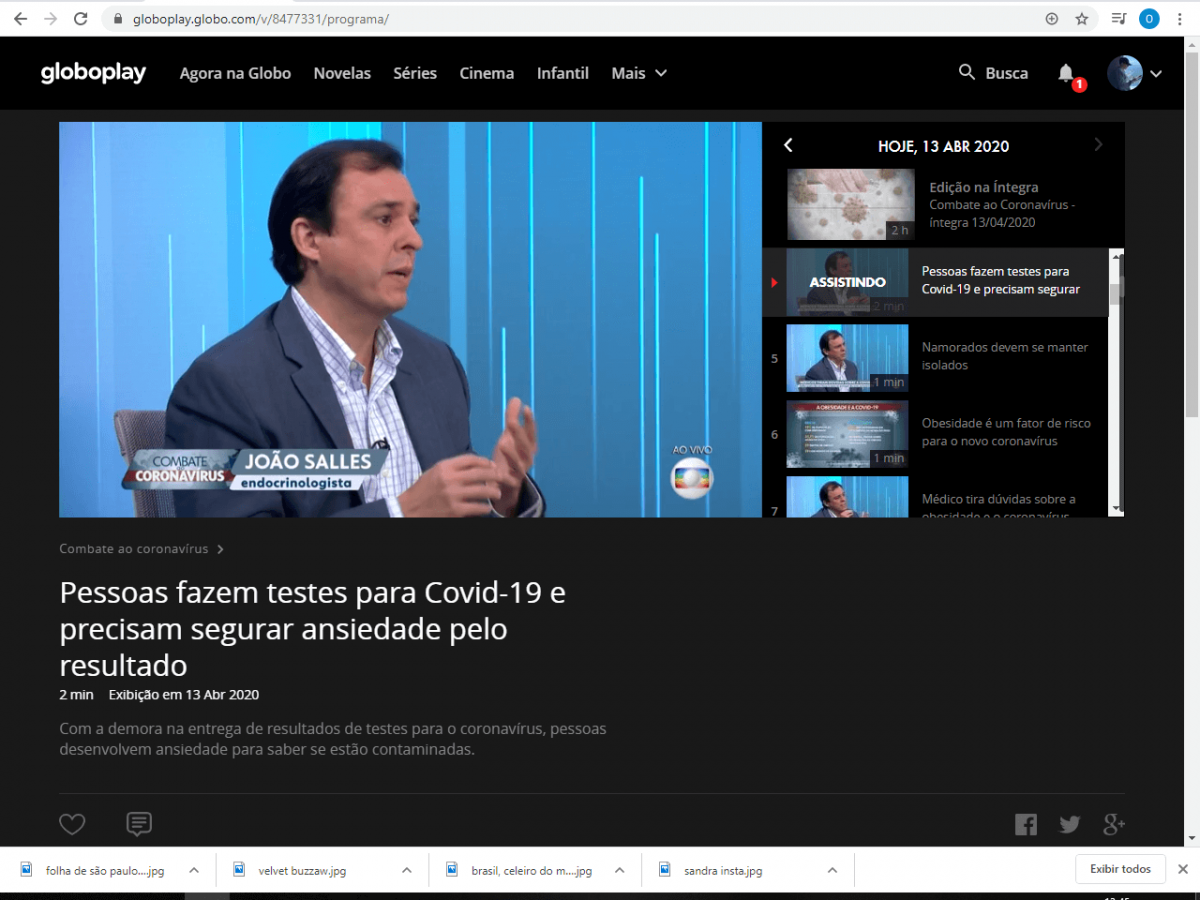
Task: Open downloaded file velvet buzzaw.jpg
Action: pos(303,870)
